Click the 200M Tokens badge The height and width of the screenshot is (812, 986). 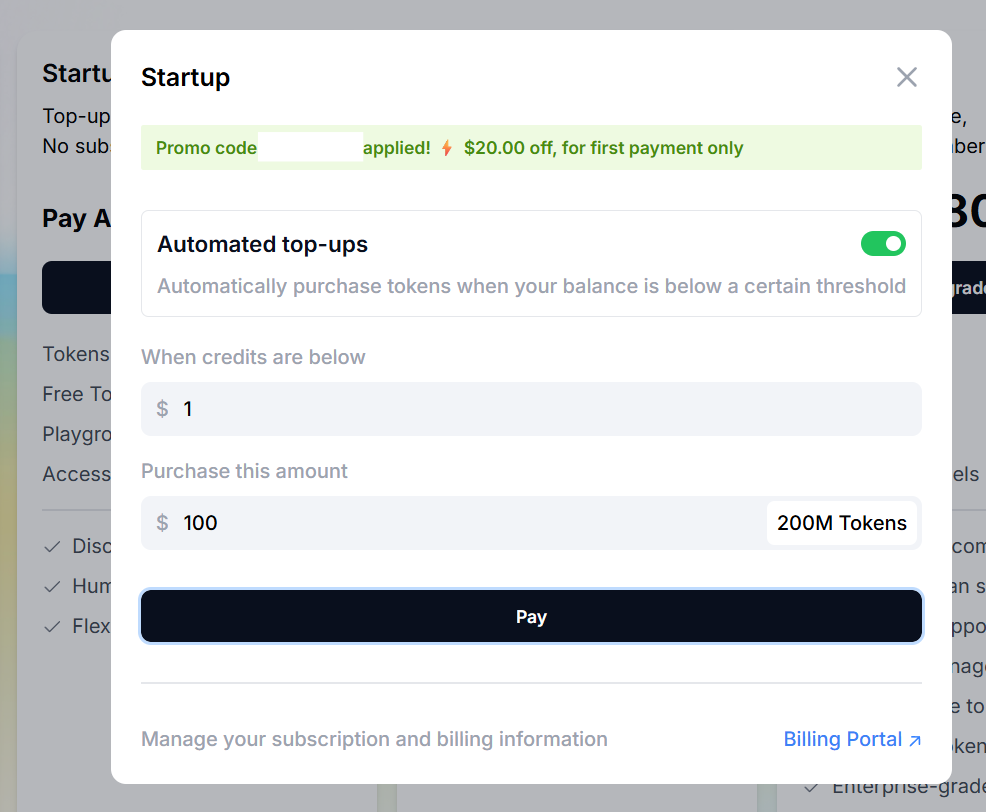(x=841, y=523)
